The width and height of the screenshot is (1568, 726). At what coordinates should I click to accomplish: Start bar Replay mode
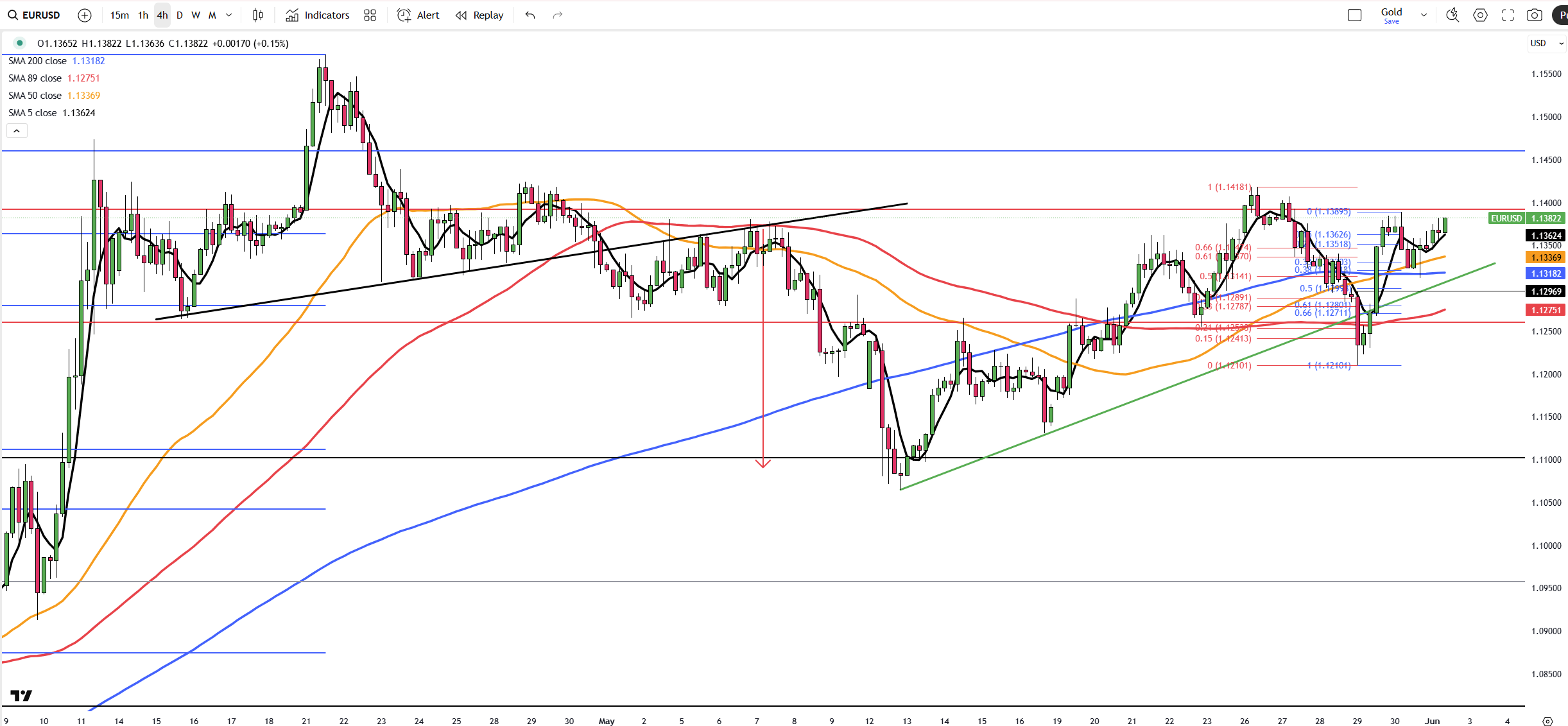coord(479,15)
